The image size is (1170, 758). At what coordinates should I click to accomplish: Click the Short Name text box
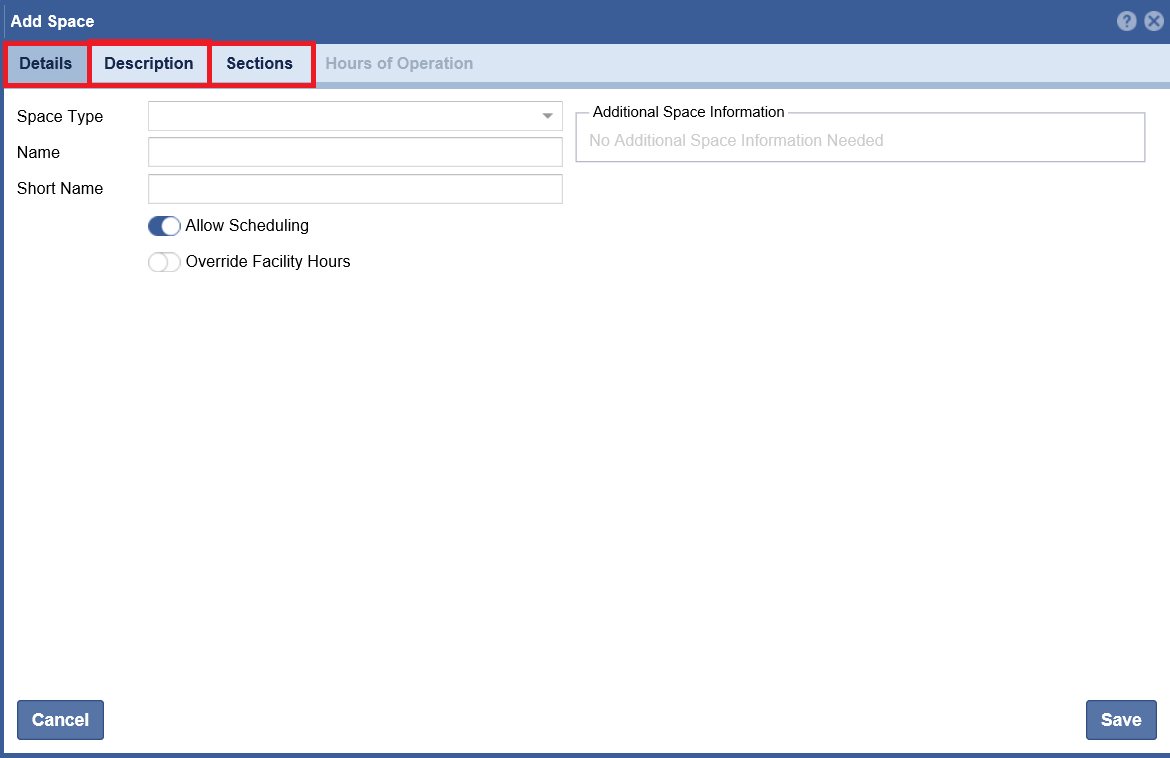(x=355, y=189)
